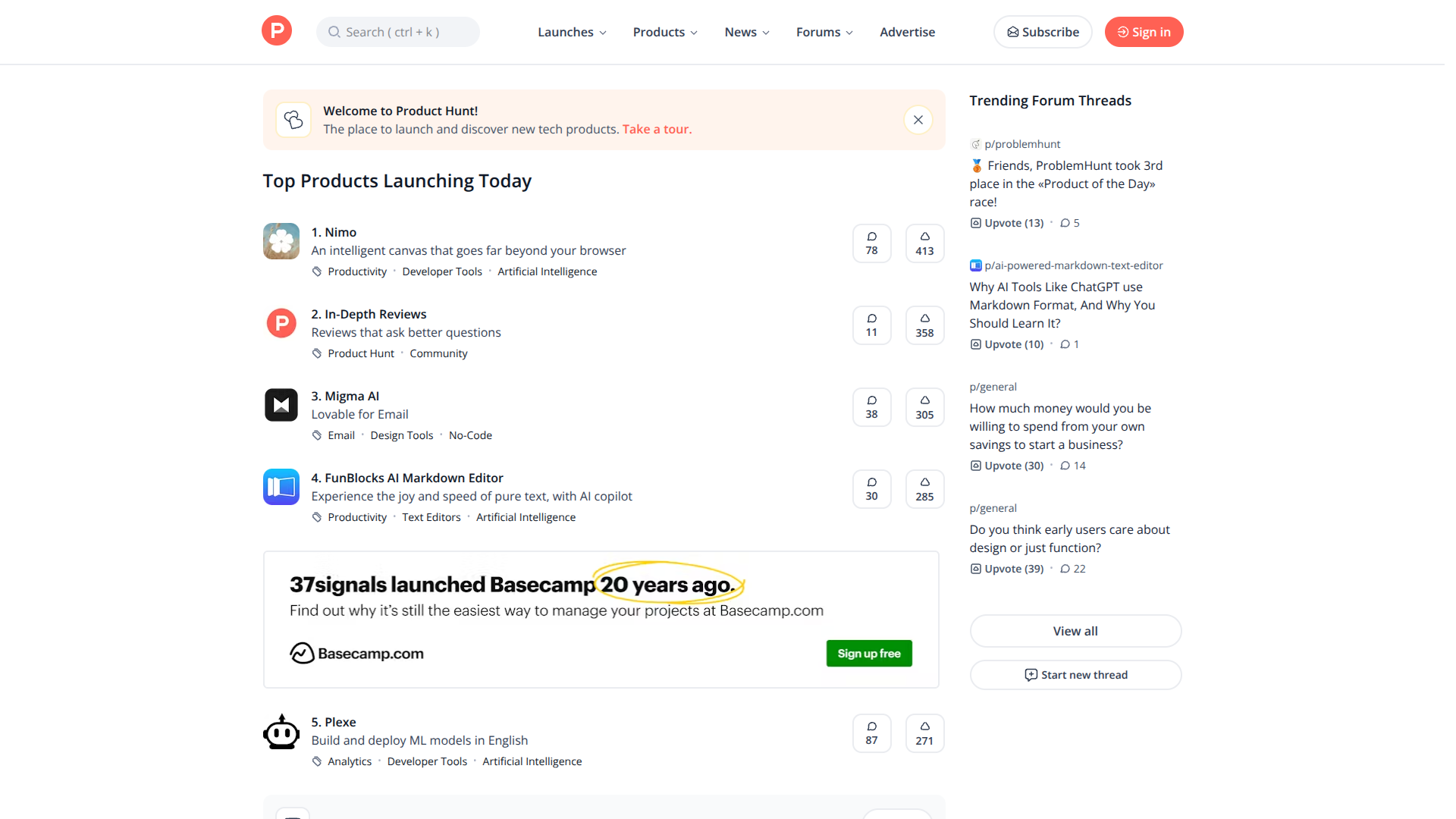
Task: Open comments for Plexe
Action: pyautogui.click(x=871, y=733)
